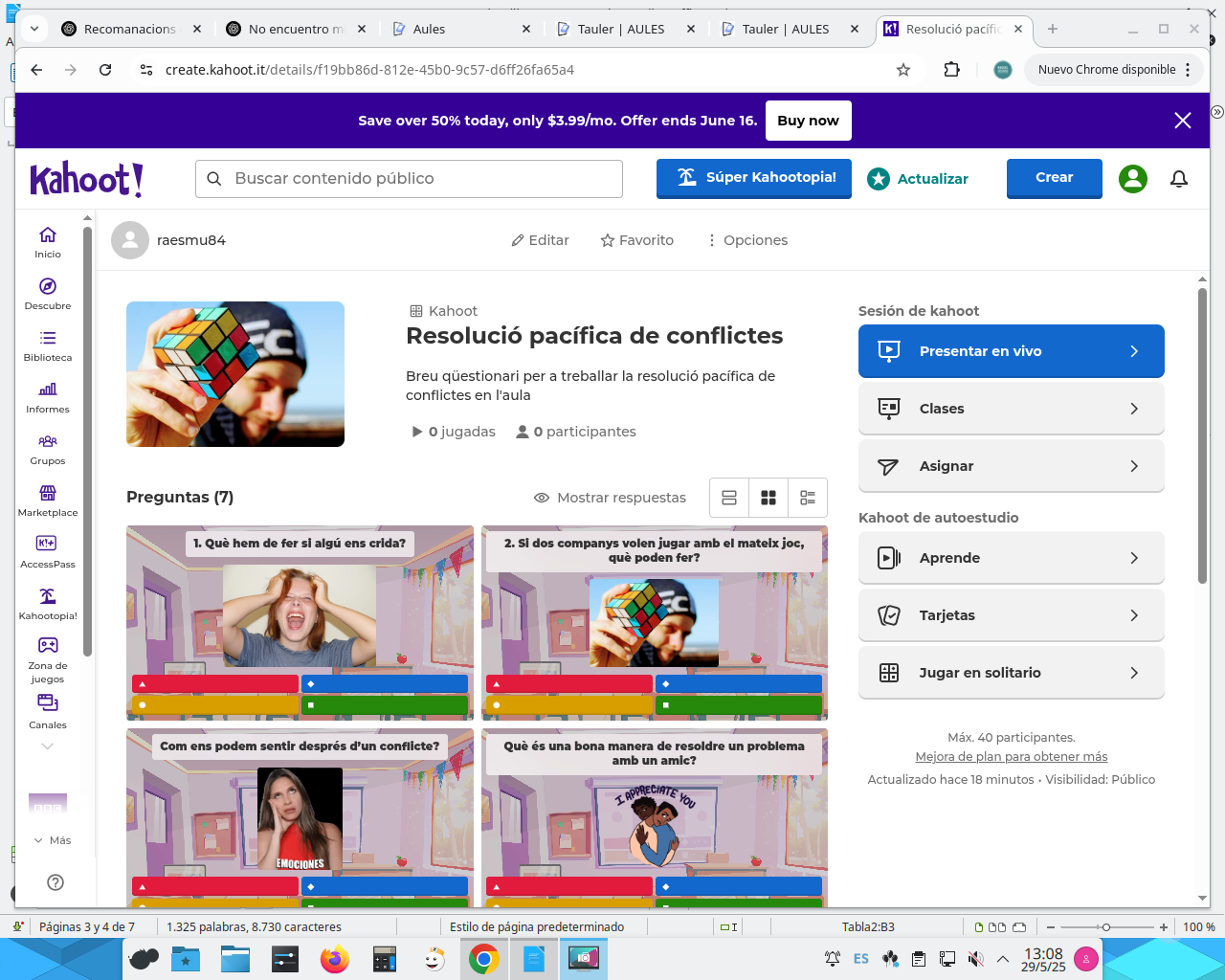Click the Chrome address bar URL
This screenshot has width=1225, height=980.
click(369, 70)
